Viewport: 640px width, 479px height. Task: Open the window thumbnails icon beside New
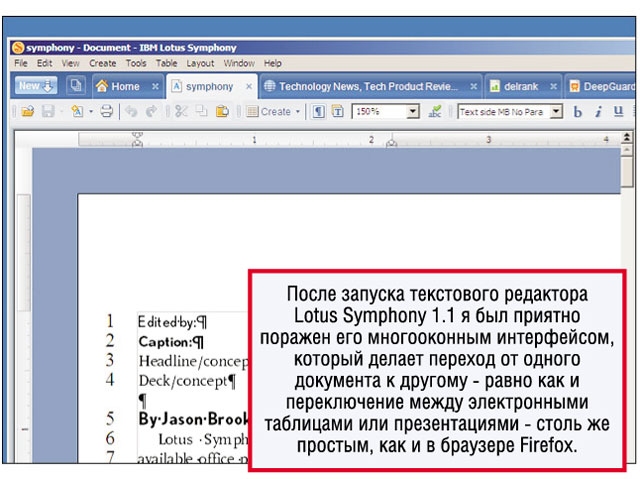click(76, 86)
